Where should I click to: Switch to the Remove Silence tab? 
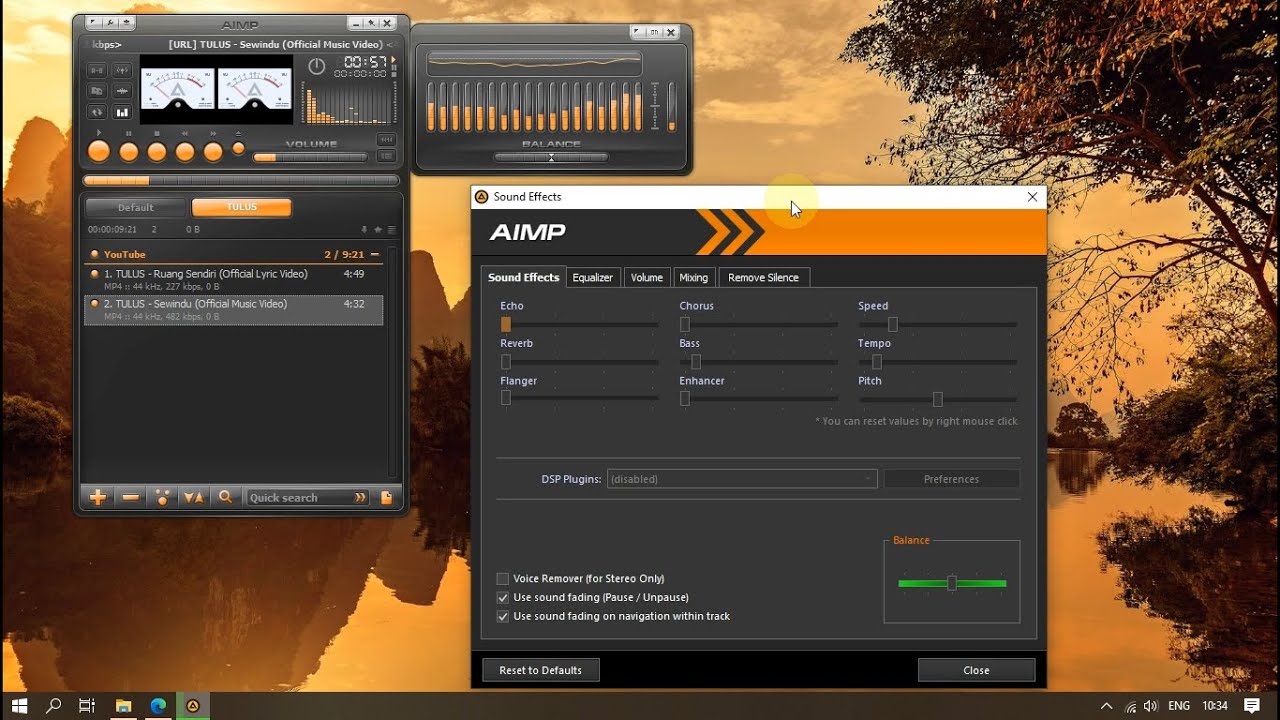pos(763,277)
